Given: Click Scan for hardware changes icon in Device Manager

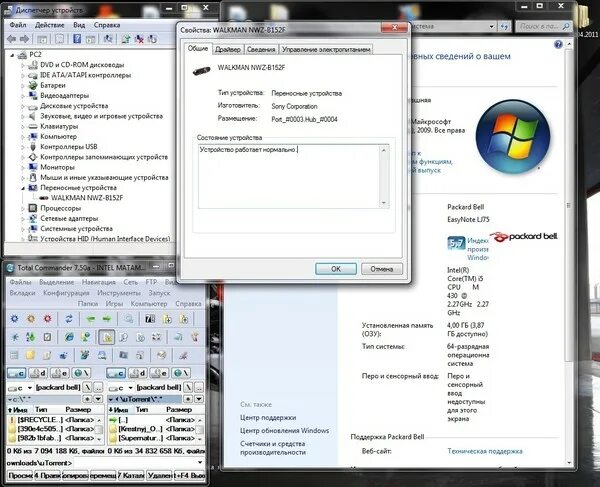Looking at the screenshot, I should [108, 39].
